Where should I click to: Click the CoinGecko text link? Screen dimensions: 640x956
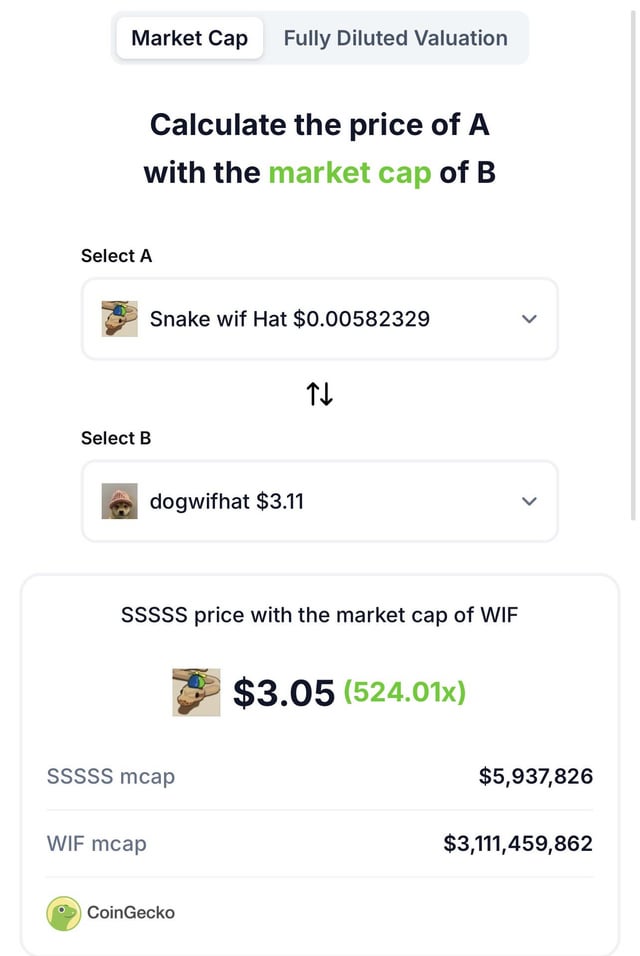[x=131, y=912]
